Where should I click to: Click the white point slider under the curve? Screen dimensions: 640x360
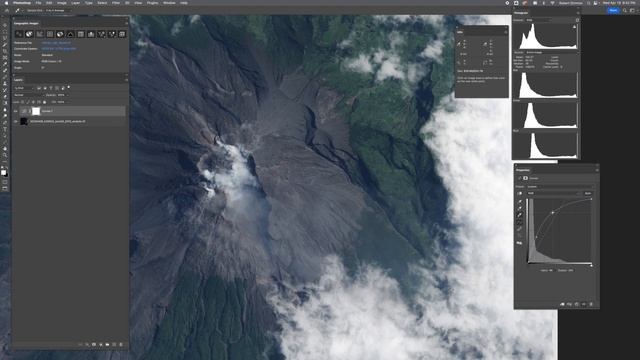[x=591, y=265]
